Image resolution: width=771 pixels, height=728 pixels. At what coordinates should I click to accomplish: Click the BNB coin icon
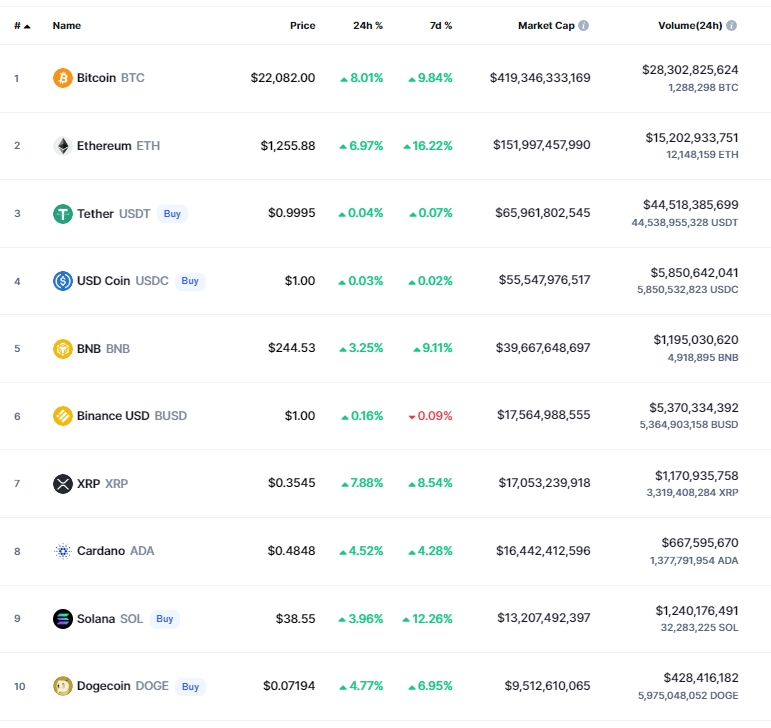pyautogui.click(x=62, y=349)
